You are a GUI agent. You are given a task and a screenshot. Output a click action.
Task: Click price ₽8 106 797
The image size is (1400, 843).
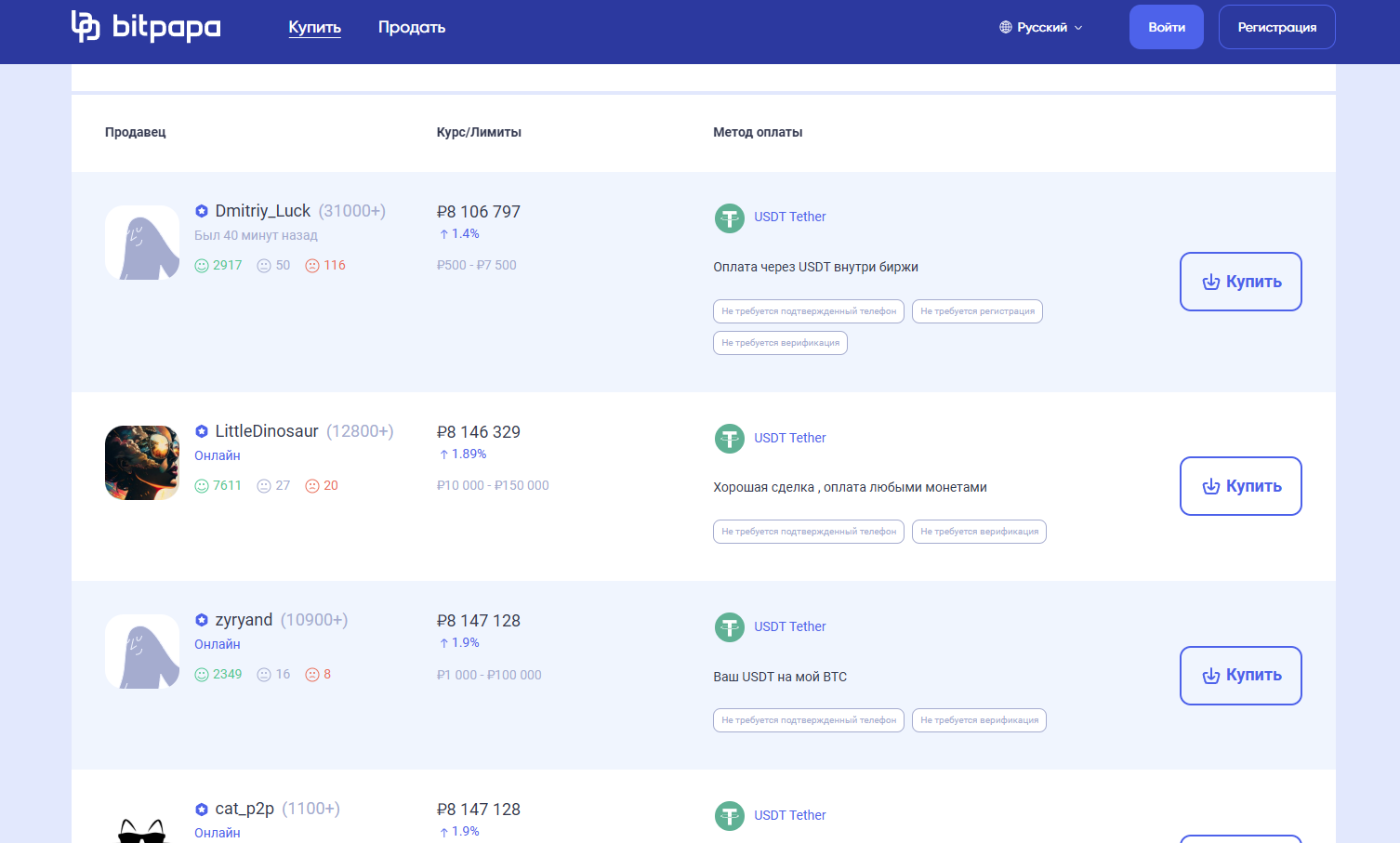(479, 212)
